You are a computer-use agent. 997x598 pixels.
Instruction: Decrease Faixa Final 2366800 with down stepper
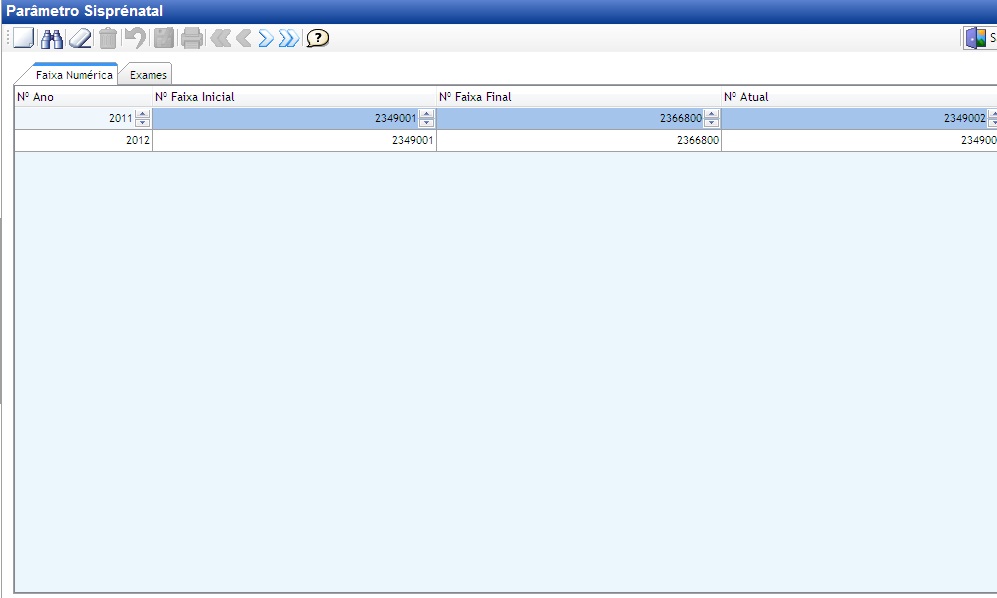click(712, 123)
